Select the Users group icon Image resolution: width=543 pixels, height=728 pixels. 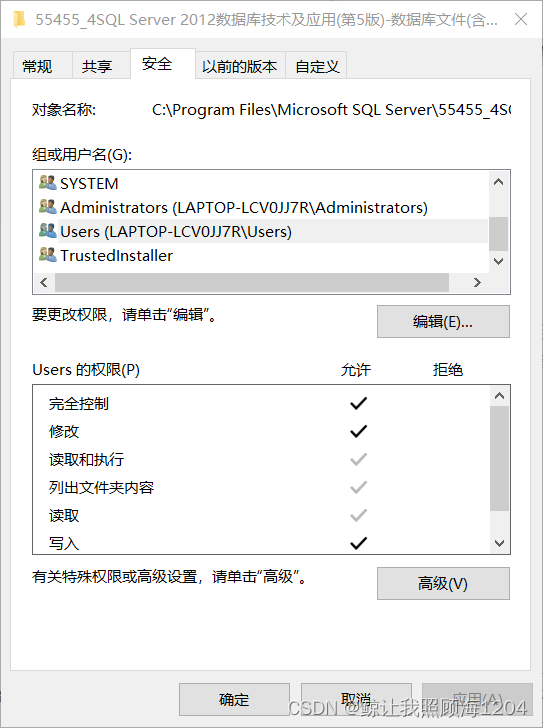pos(47,231)
